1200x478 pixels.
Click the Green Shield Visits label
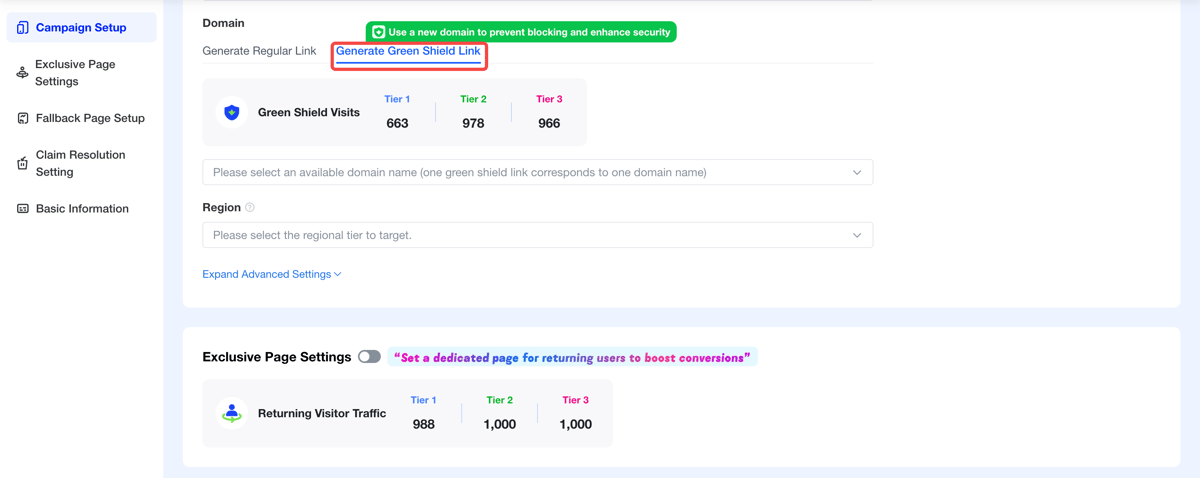click(309, 113)
